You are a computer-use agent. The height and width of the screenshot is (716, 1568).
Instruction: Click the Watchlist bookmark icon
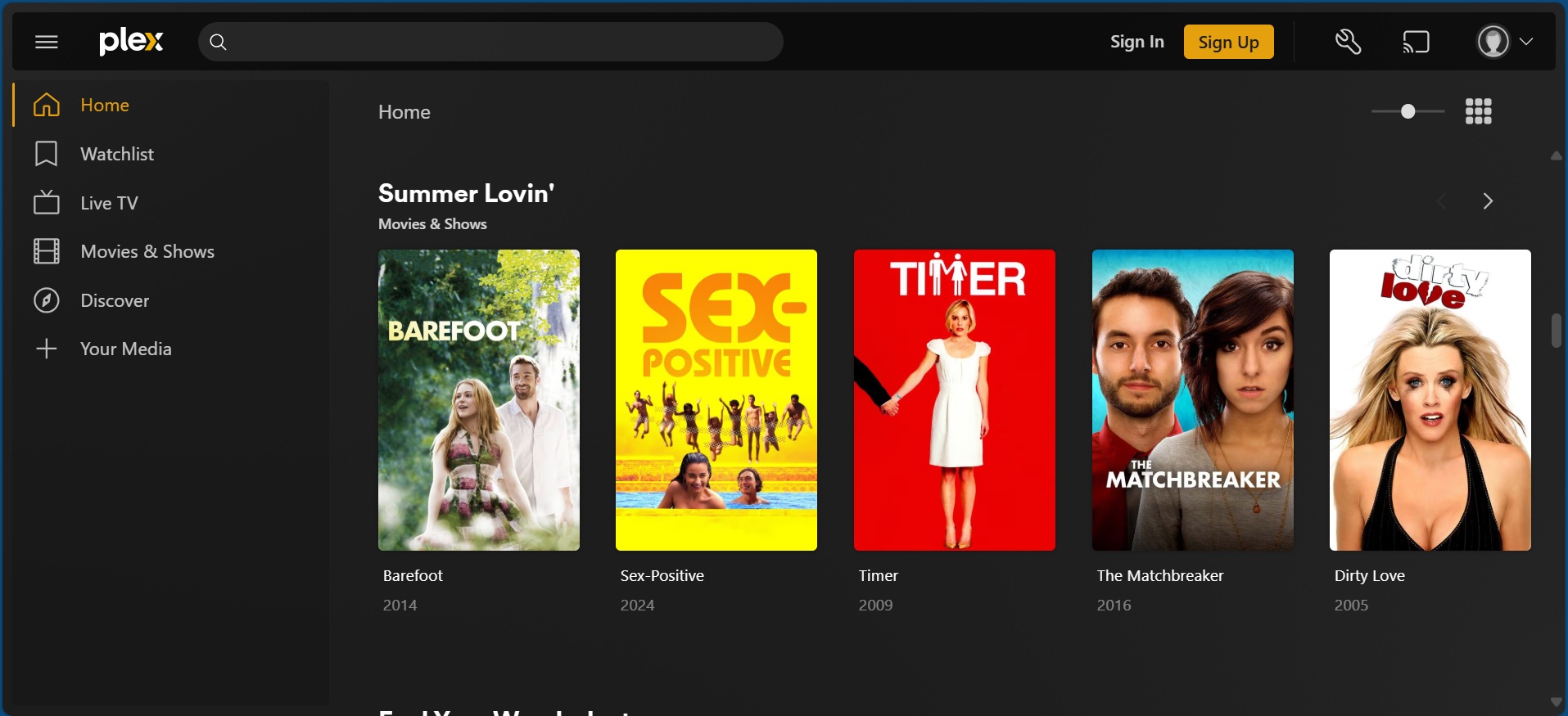[x=47, y=154]
